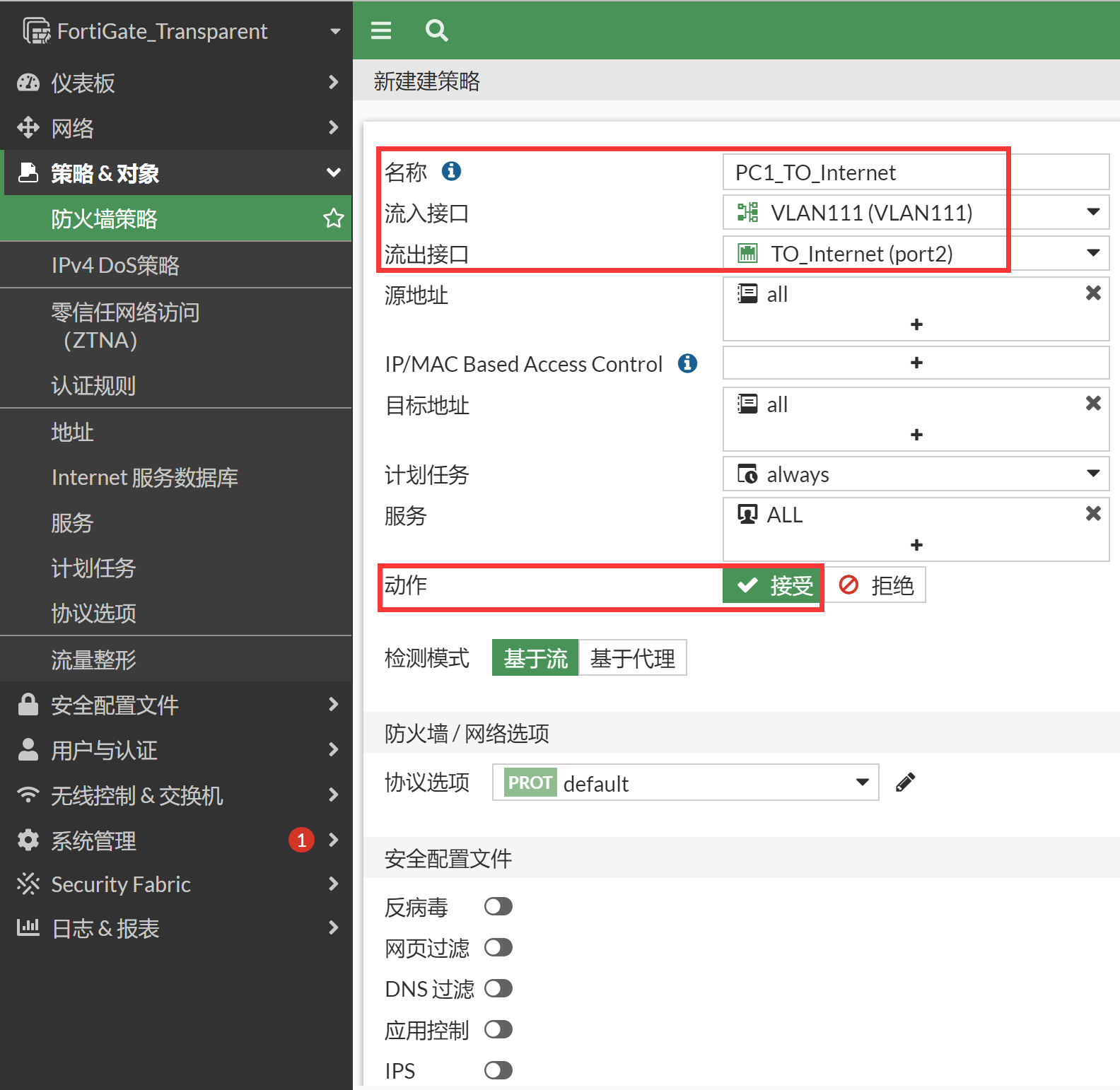Enable the 反病毒 toggle
1120x1090 pixels.
pos(498,907)
